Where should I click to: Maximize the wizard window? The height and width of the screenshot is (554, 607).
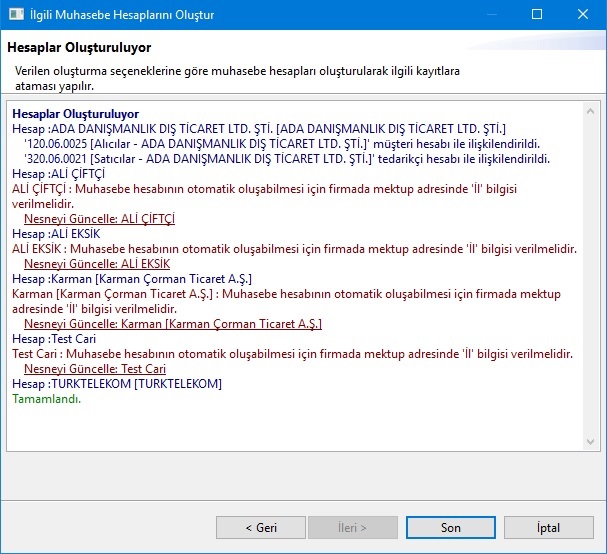[536, 15]
